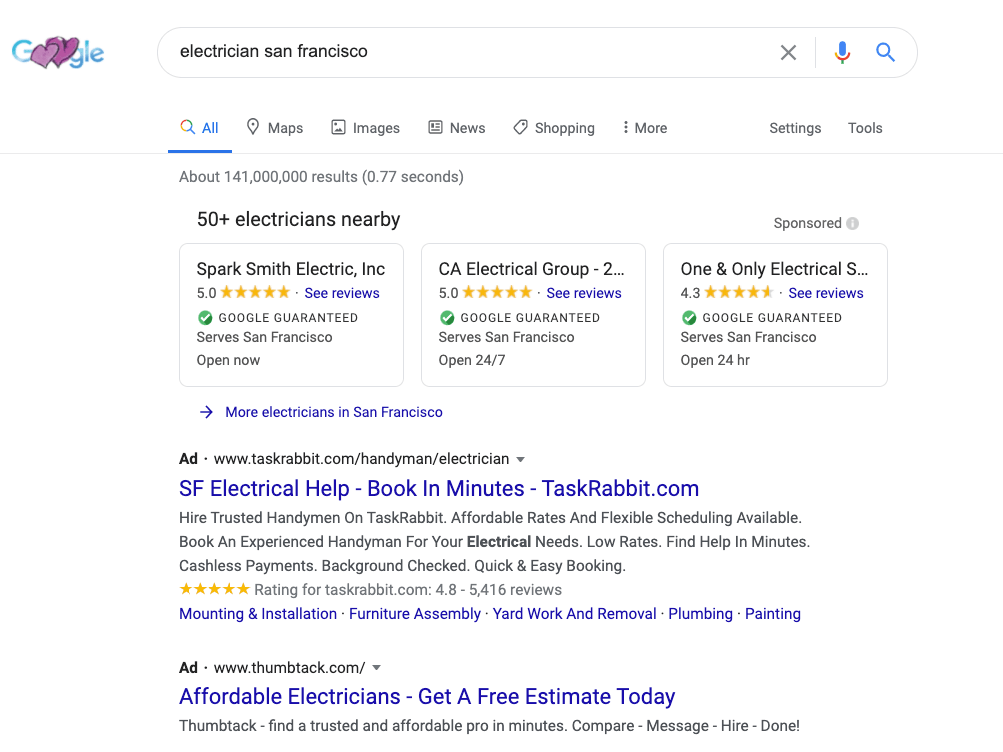Click the Google hearts logo
This screenshot has height=752, width=1003.
pyautogui.click(x=58, y=52)
